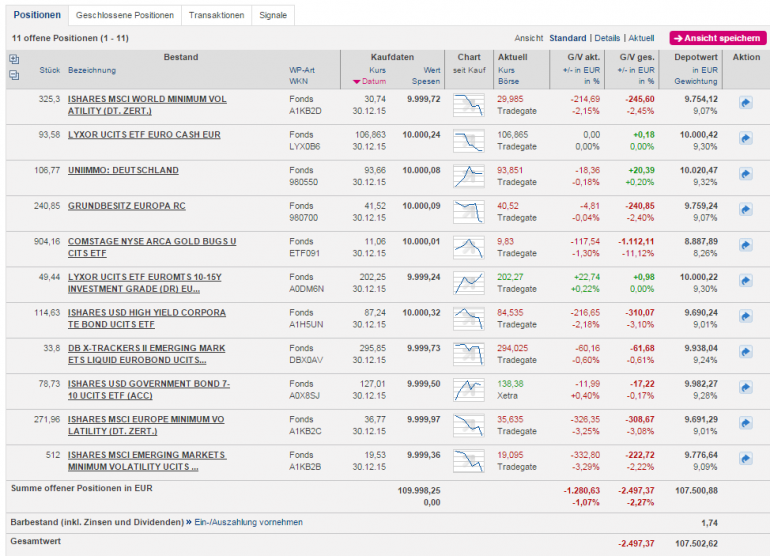
Task: Click action icon for iShares USD High Yield row
Action: click(745, 318)
